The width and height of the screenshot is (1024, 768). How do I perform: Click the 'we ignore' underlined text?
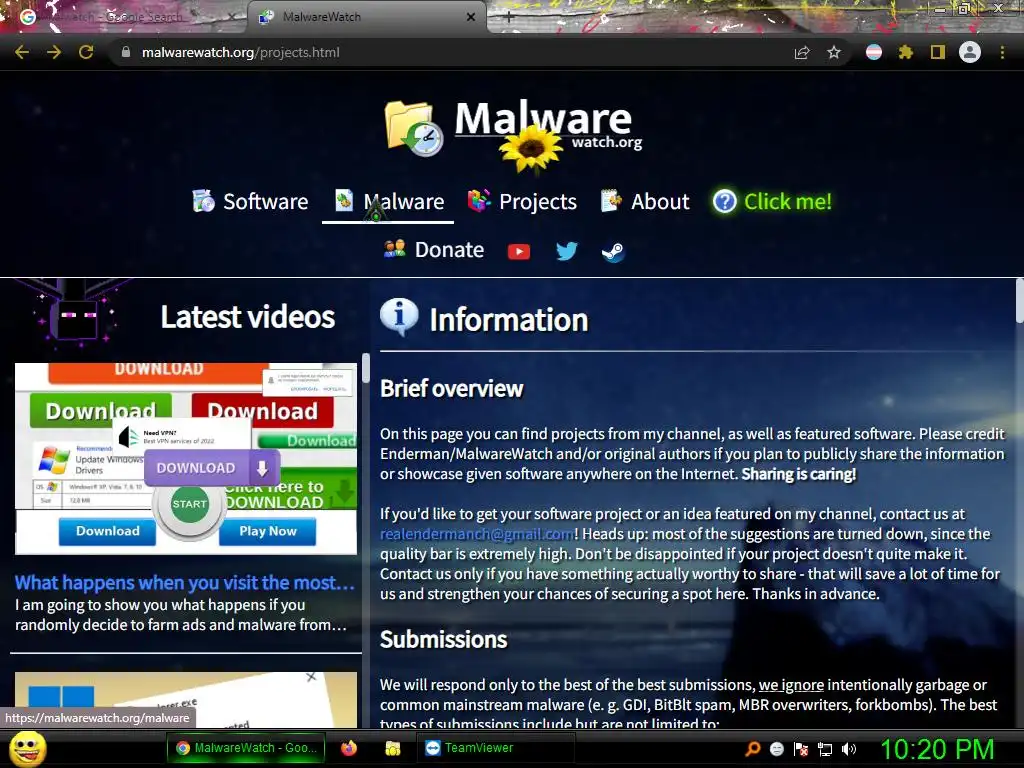[791, 685]
